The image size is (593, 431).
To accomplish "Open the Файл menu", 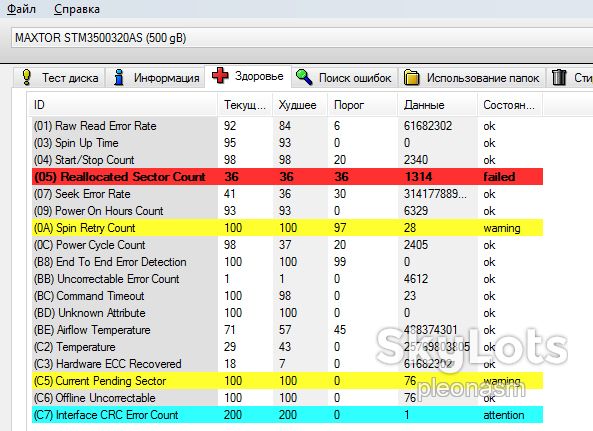I will [21, 9].
